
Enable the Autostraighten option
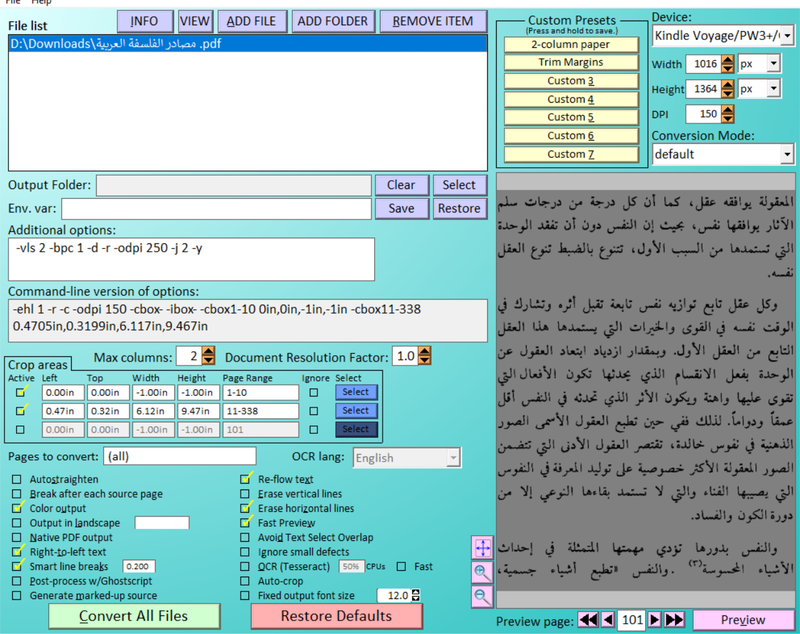coord(14,480)
